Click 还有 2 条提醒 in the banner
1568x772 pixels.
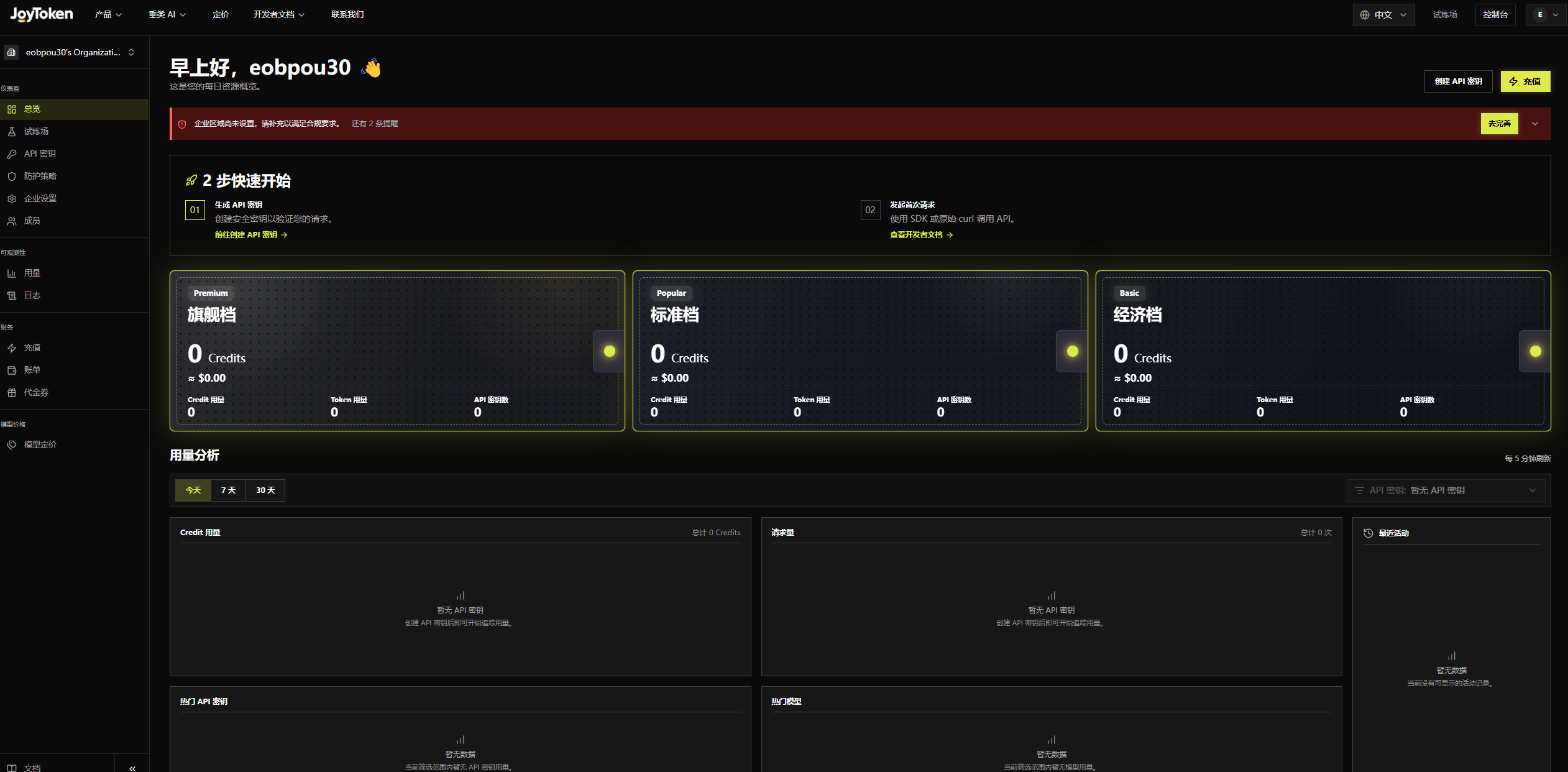[375, 124]
